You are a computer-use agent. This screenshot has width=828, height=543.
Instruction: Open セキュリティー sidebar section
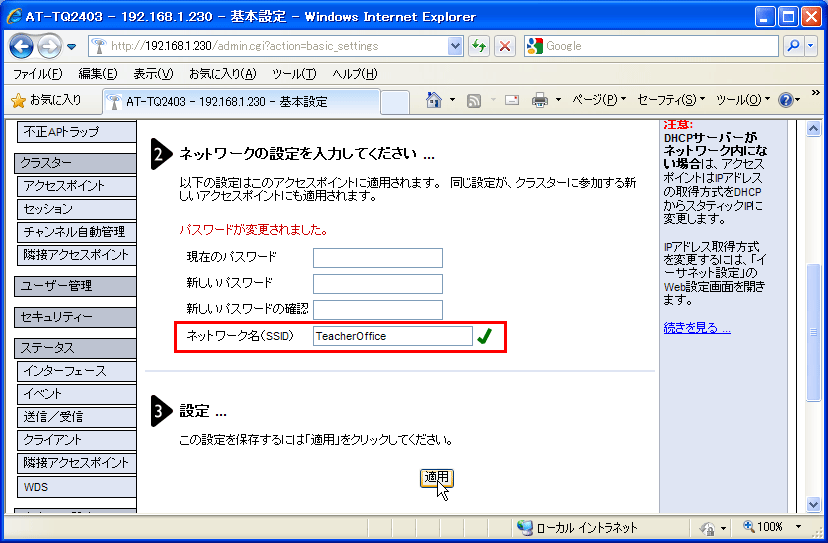(x=75, y=317)
